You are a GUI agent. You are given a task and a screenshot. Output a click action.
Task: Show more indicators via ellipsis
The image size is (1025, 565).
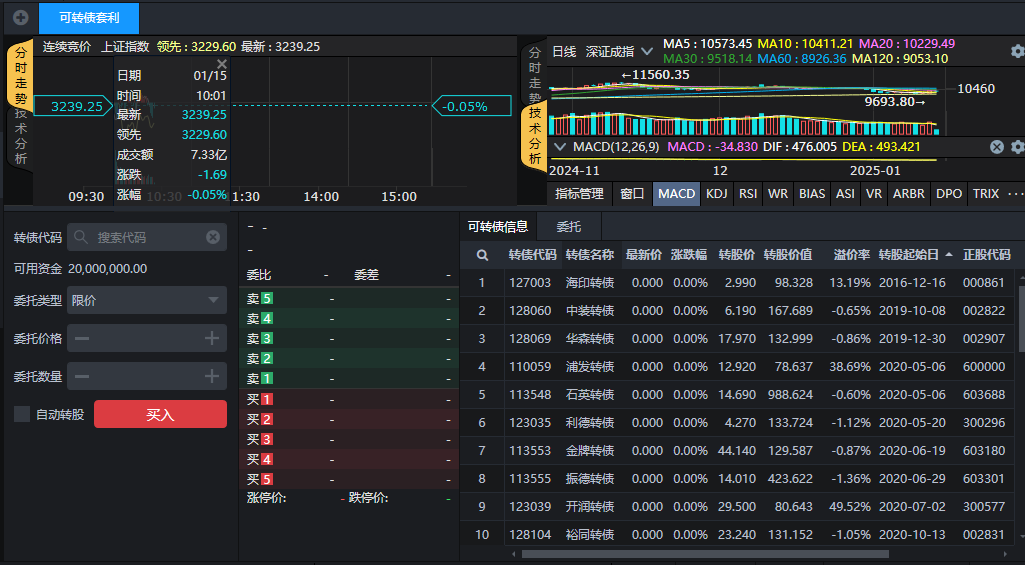click(x=1015, y=194)
